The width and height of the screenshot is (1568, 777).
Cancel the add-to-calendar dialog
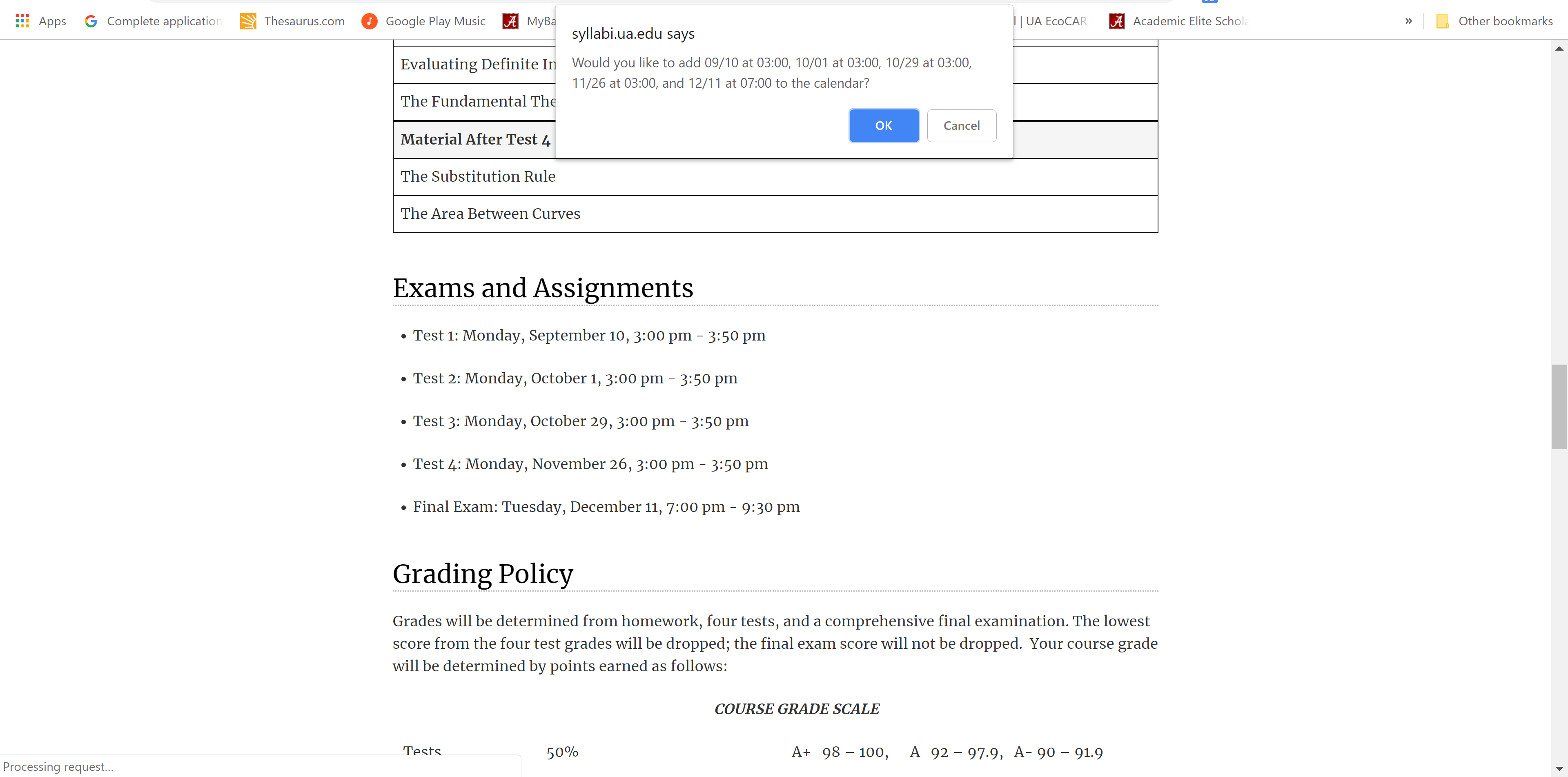click(x=961, y=125)
